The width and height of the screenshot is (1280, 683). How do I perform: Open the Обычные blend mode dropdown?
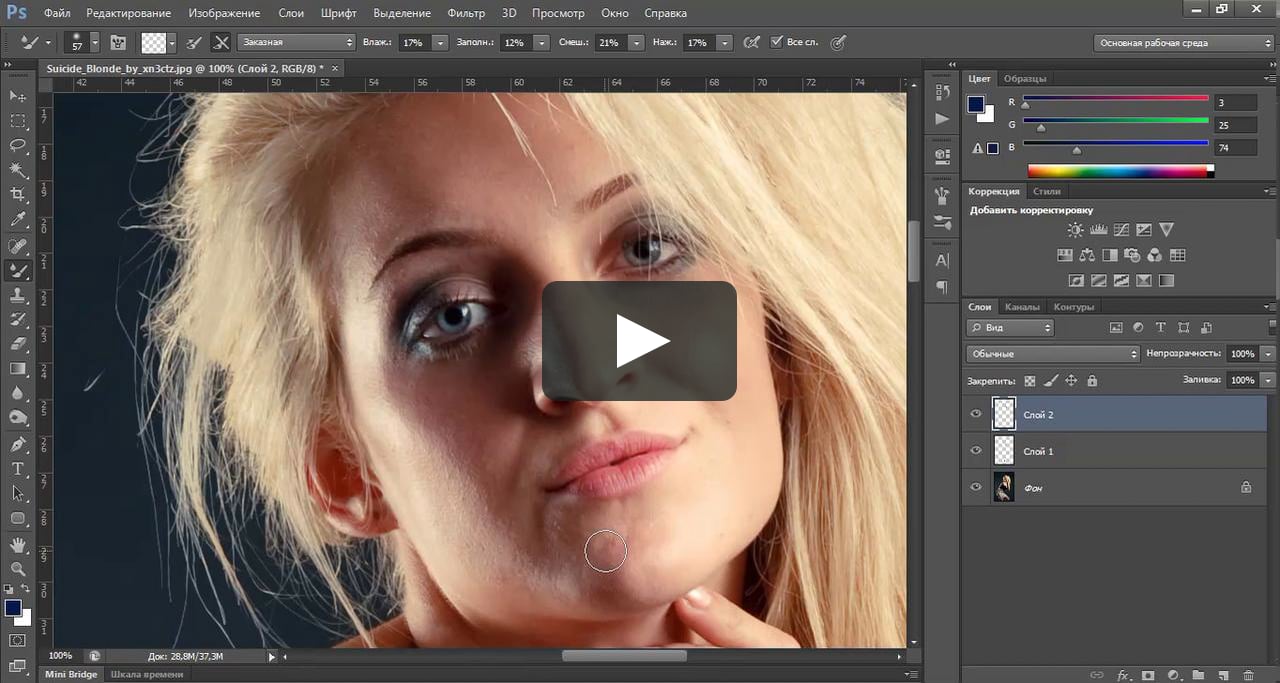pos(1052,354)
